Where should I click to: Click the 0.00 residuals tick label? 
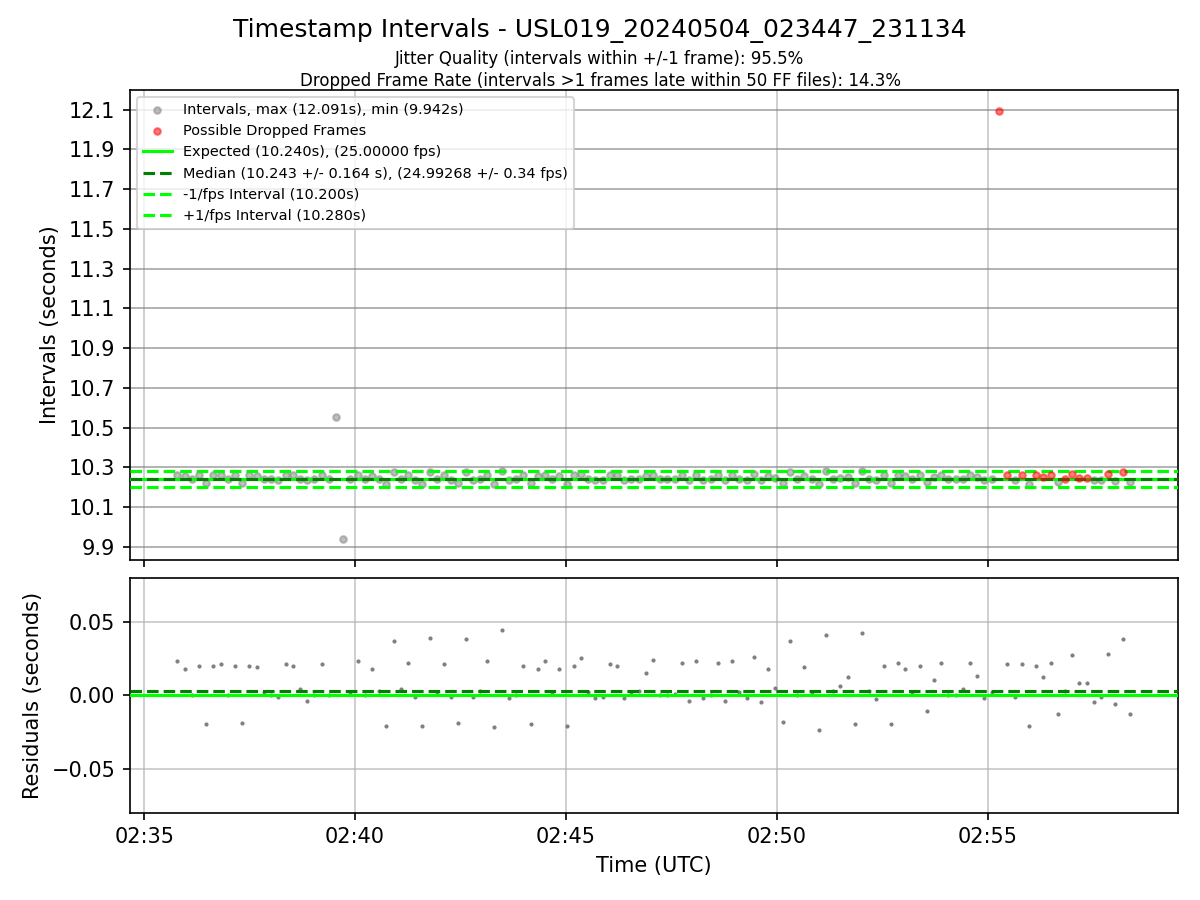(x=93, y=695)
